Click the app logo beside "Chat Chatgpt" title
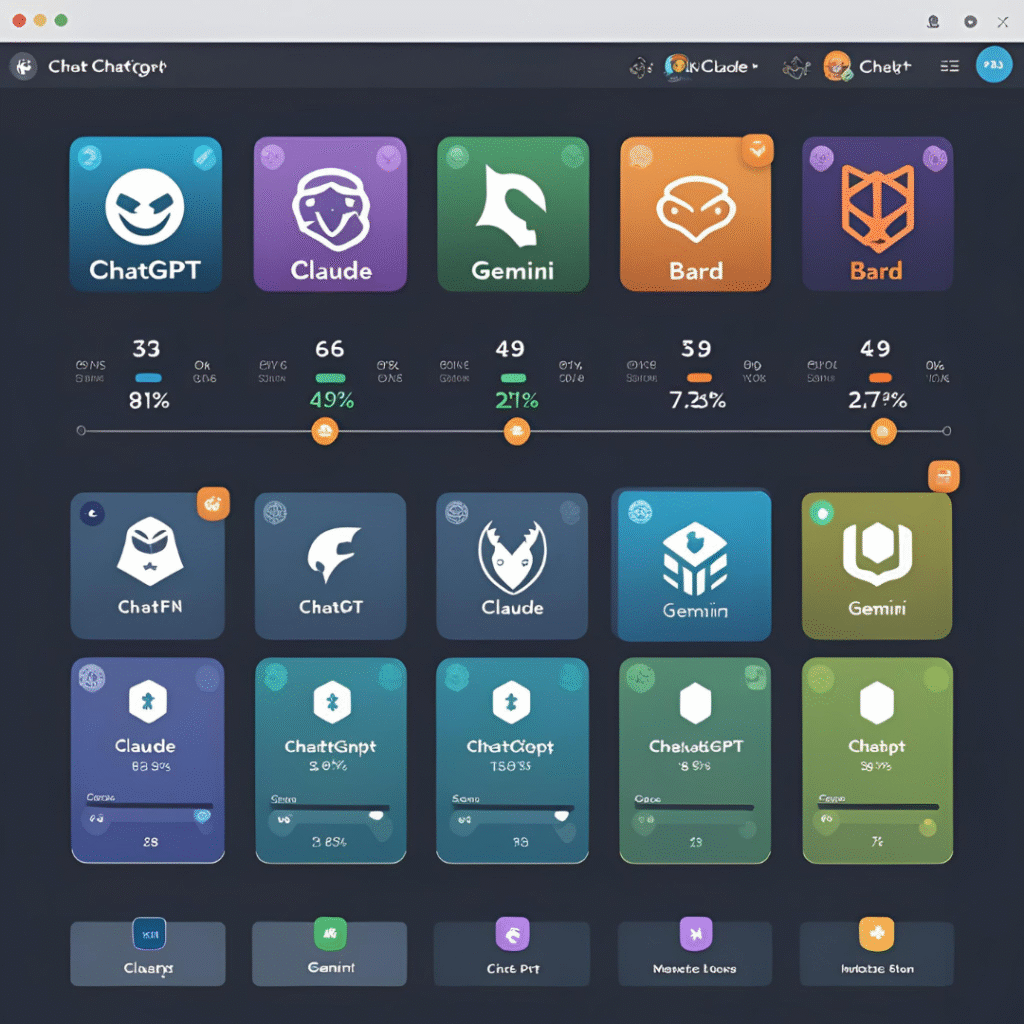The image size is (1024, 1024). click(x=24, y=66)
